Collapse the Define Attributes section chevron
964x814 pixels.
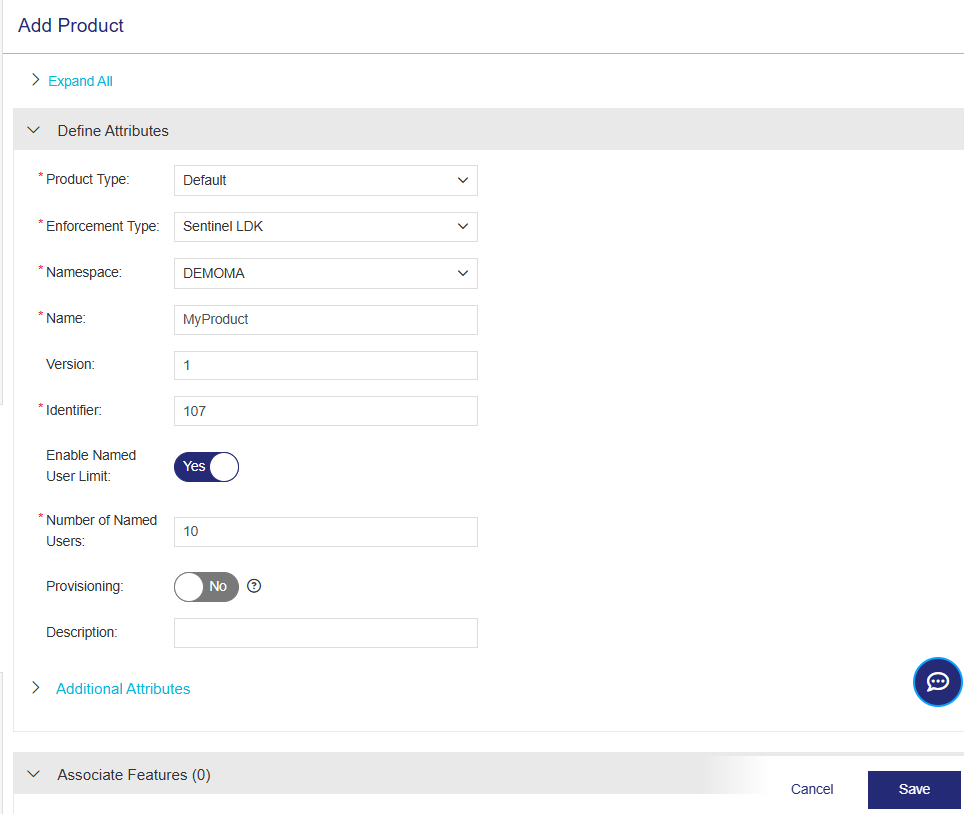33,130
